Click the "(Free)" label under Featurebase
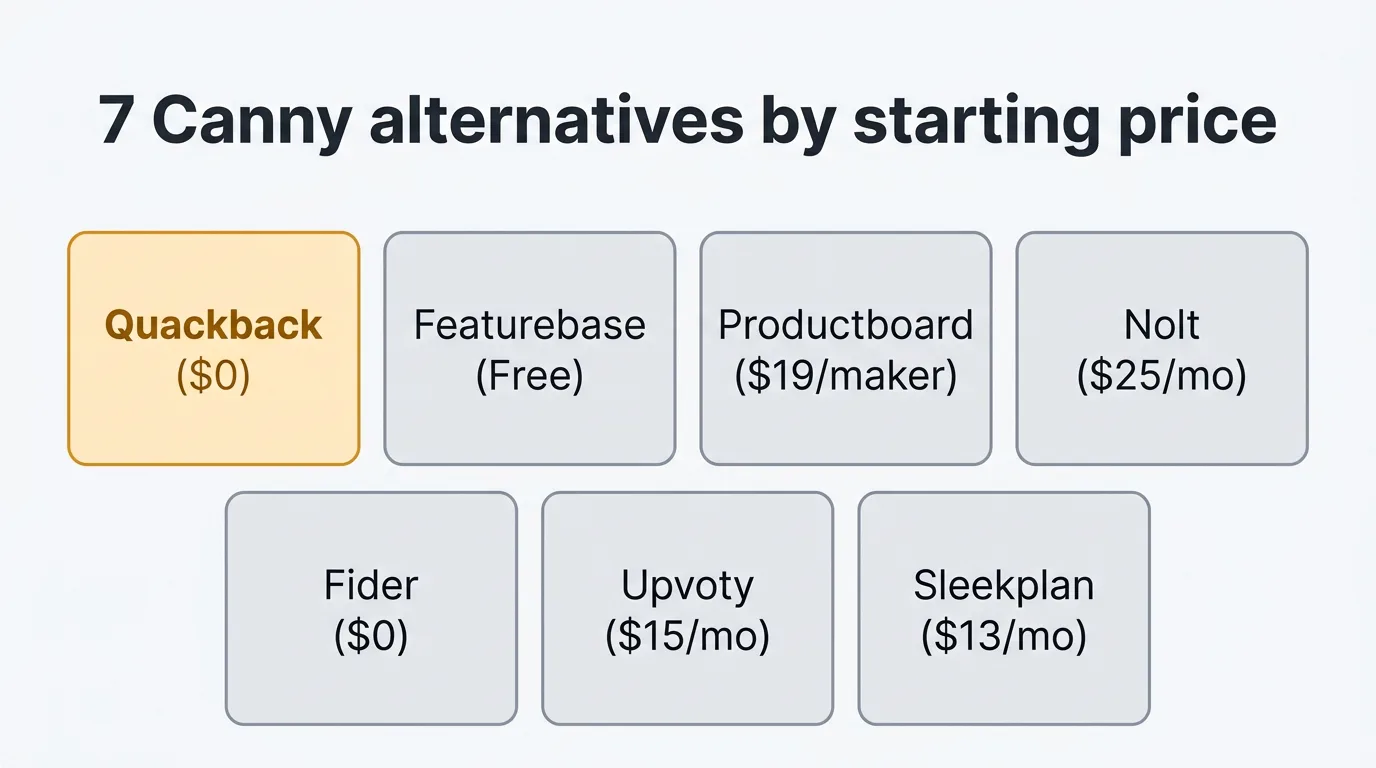 pyautogui.click(x=529, y=376)
